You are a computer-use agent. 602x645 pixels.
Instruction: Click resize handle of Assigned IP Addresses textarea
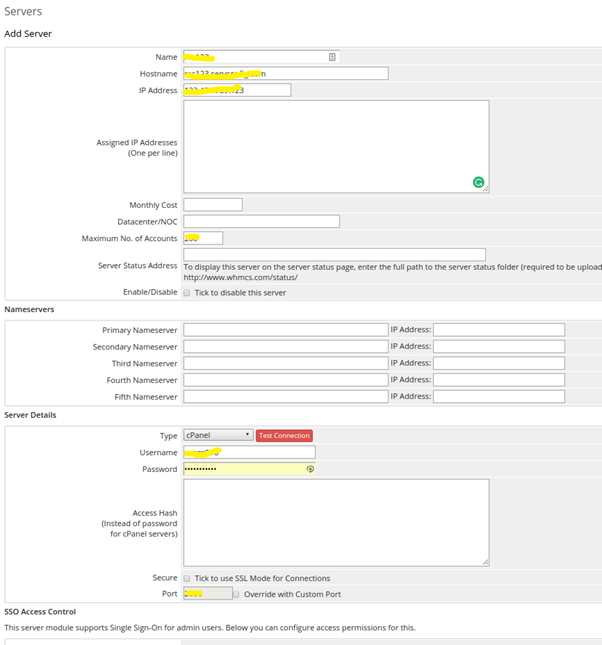486,189
